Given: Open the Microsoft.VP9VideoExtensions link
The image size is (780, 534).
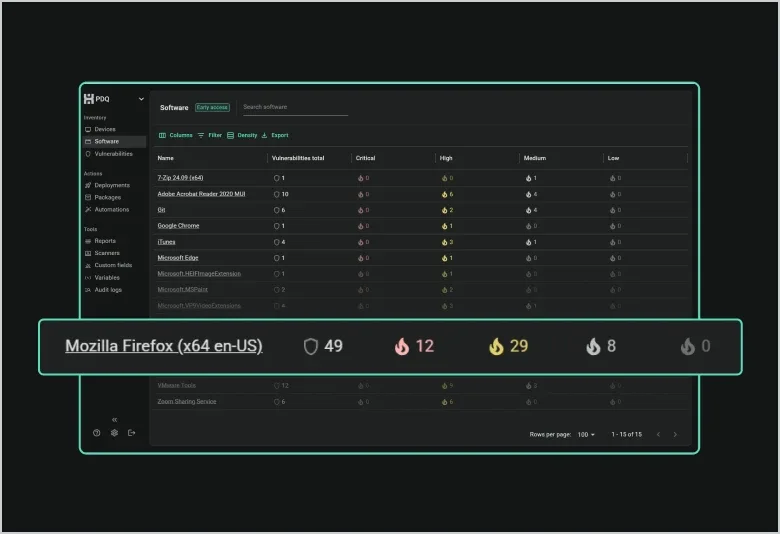Looking at the screenshot, I should click(x=199, y=306).
